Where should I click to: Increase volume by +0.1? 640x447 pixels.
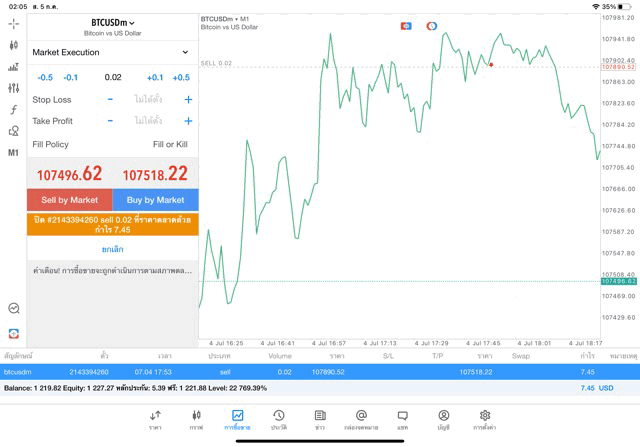pos(155,77)
